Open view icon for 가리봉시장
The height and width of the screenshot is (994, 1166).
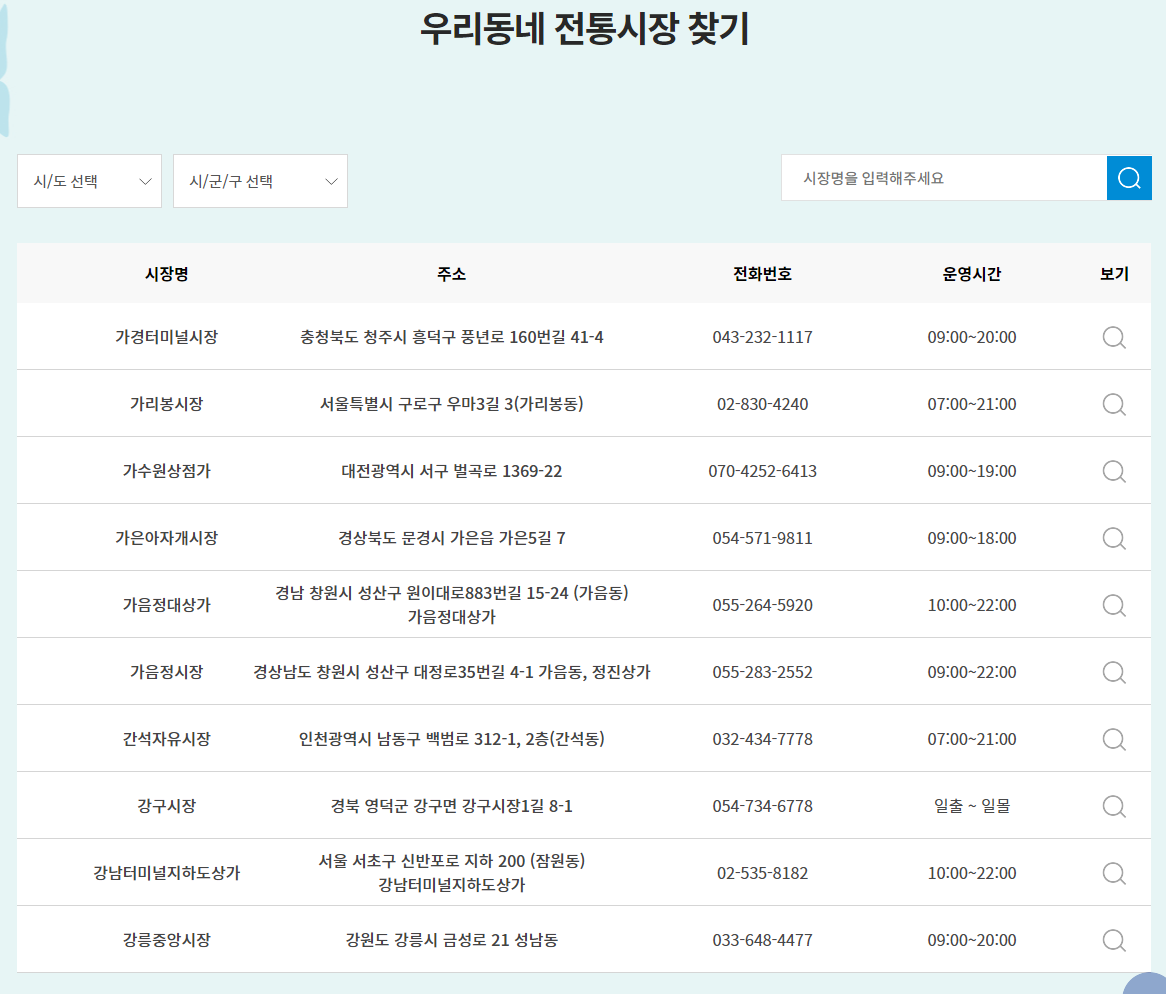[1114, 404]
